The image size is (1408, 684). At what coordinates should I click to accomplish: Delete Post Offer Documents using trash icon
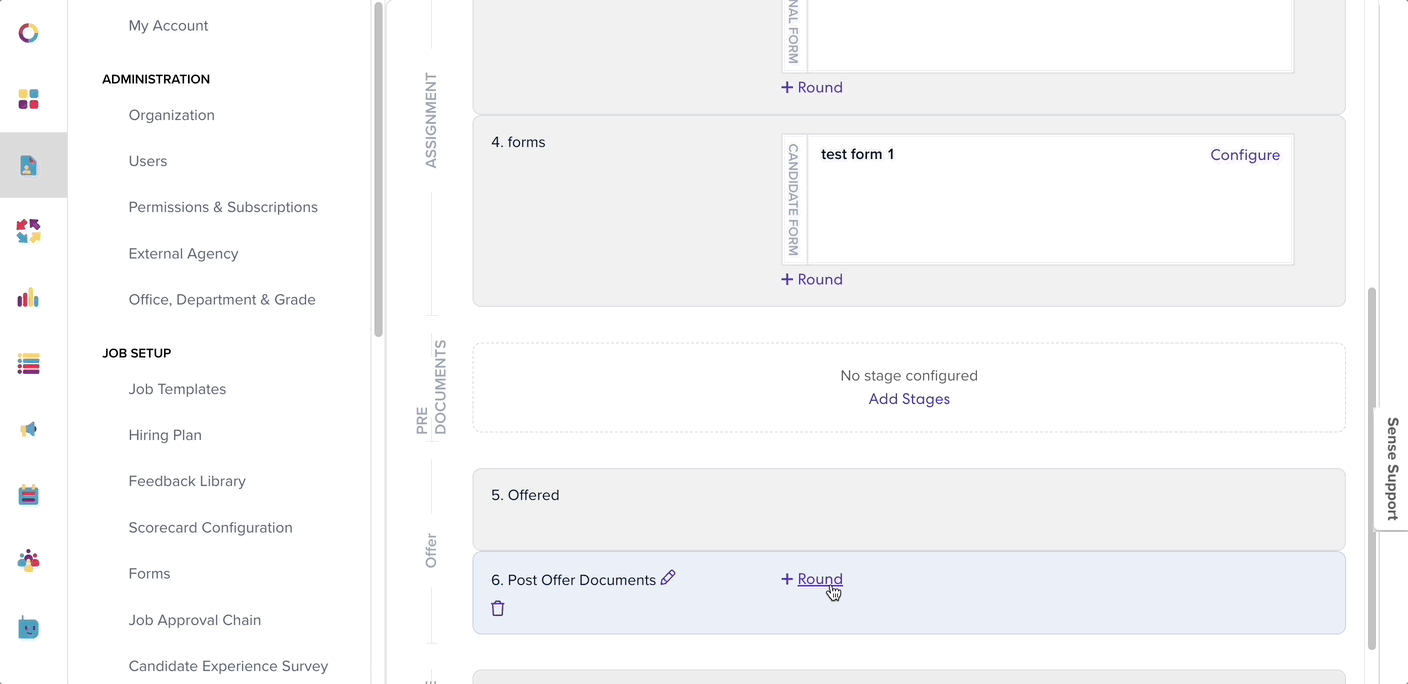click(497, 608)
